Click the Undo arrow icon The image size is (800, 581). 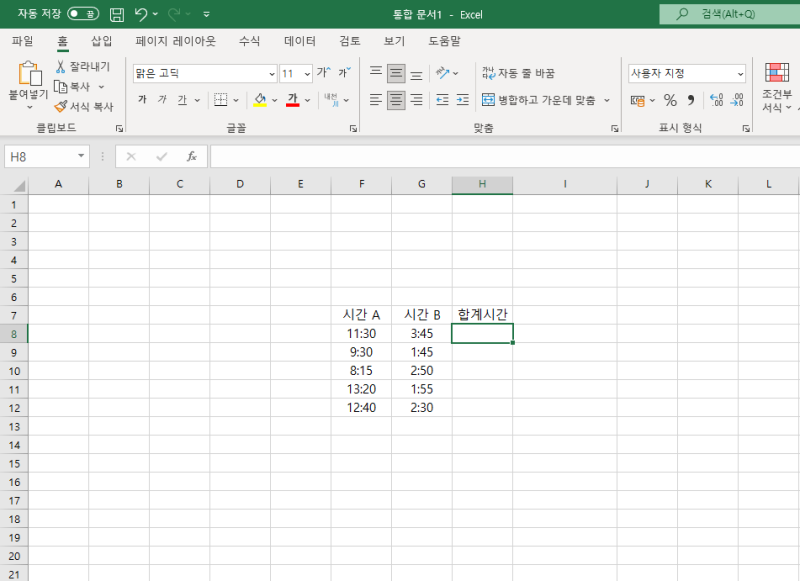pos(141,14)
